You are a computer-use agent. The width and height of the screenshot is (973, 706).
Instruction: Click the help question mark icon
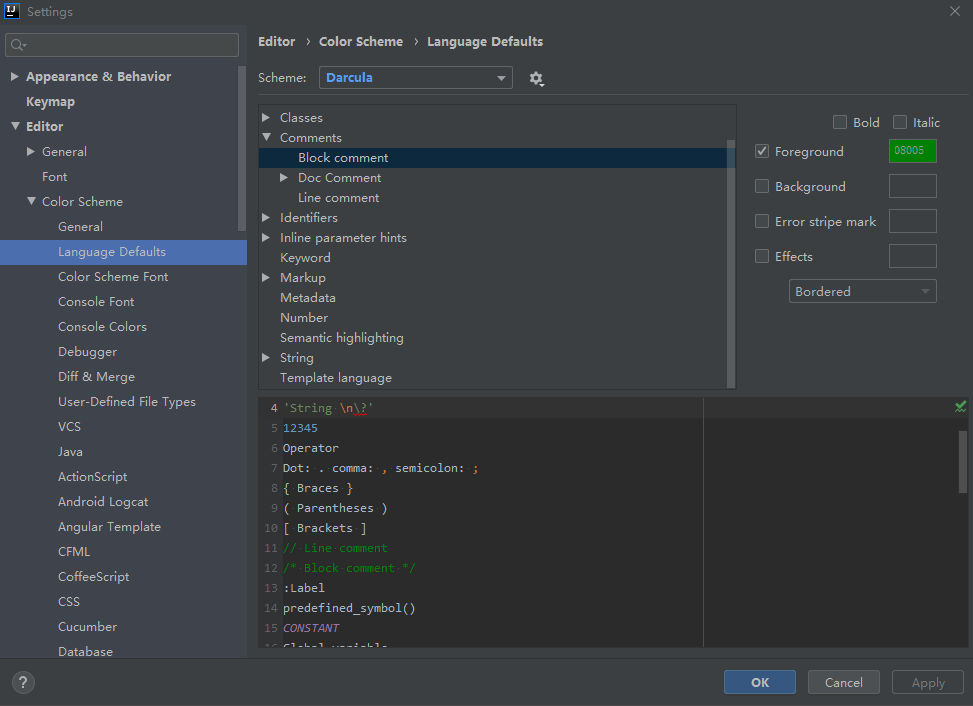[x=22, y=682]
